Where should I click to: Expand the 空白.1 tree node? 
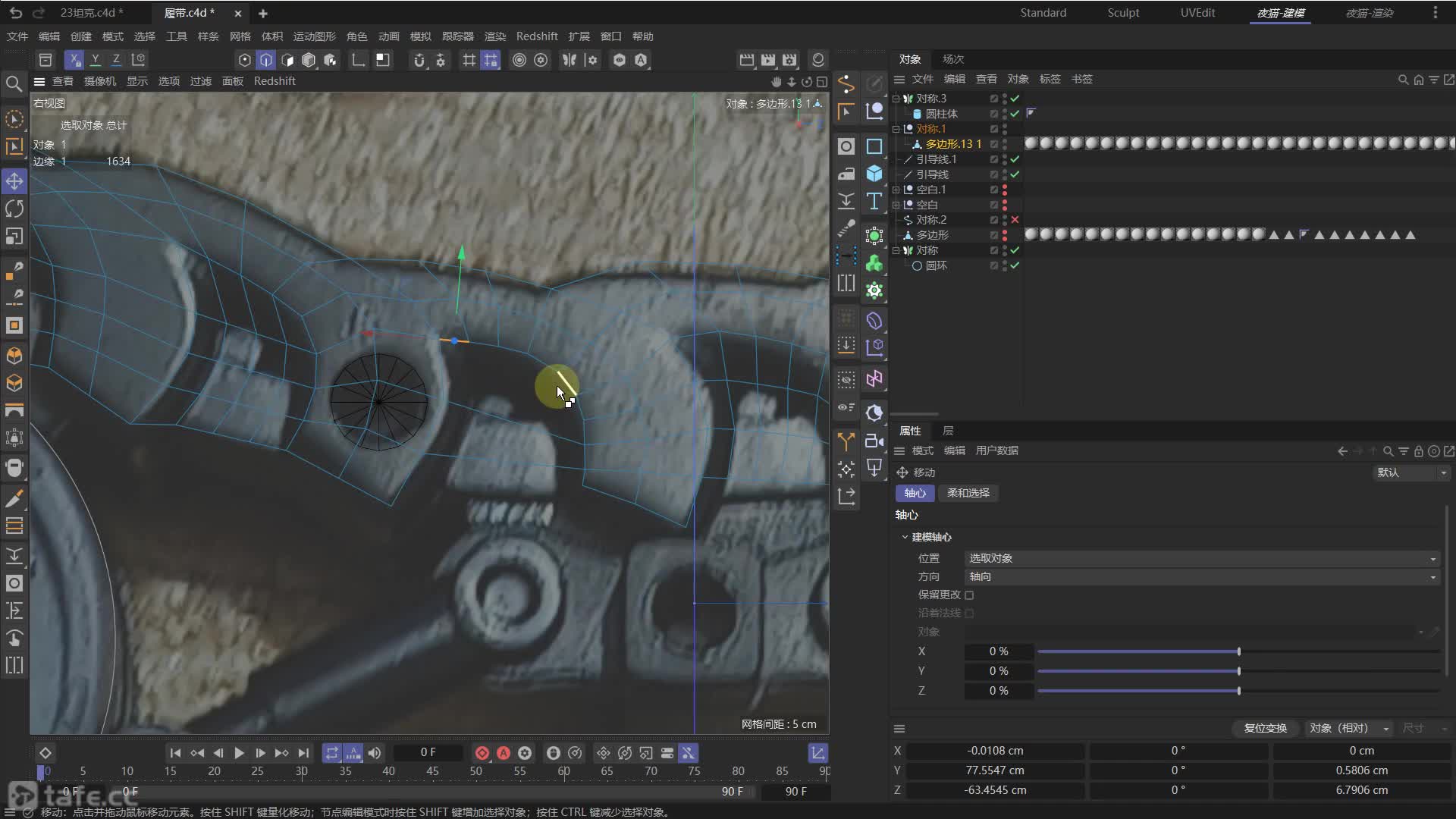pos(896,190)
